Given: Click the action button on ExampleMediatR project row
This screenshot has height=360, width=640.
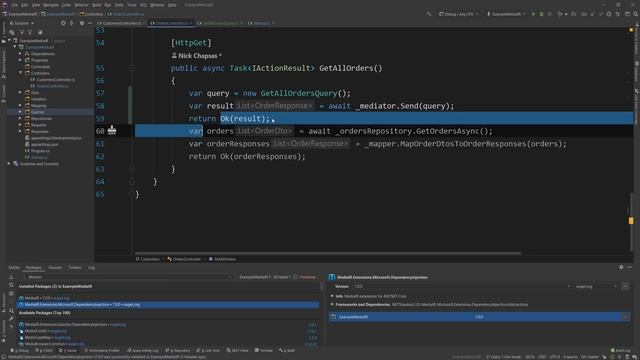Looking at the screenshot, I should [625, 317].
